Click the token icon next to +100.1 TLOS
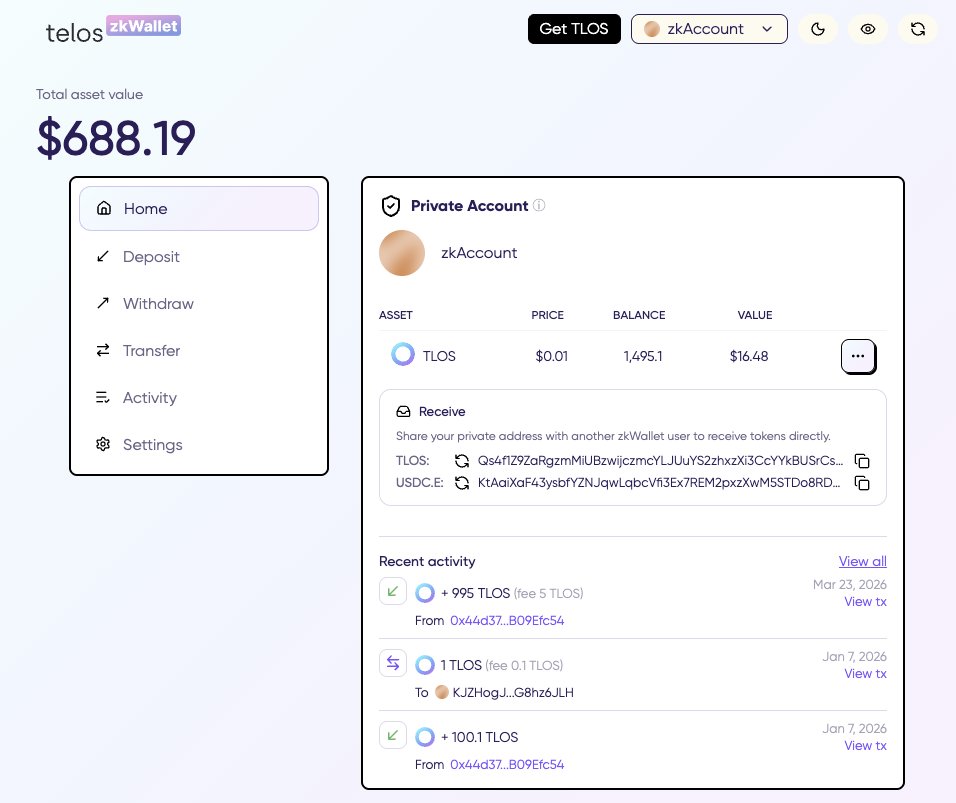The height and width of the screenshot is (803, 956). 425,737
